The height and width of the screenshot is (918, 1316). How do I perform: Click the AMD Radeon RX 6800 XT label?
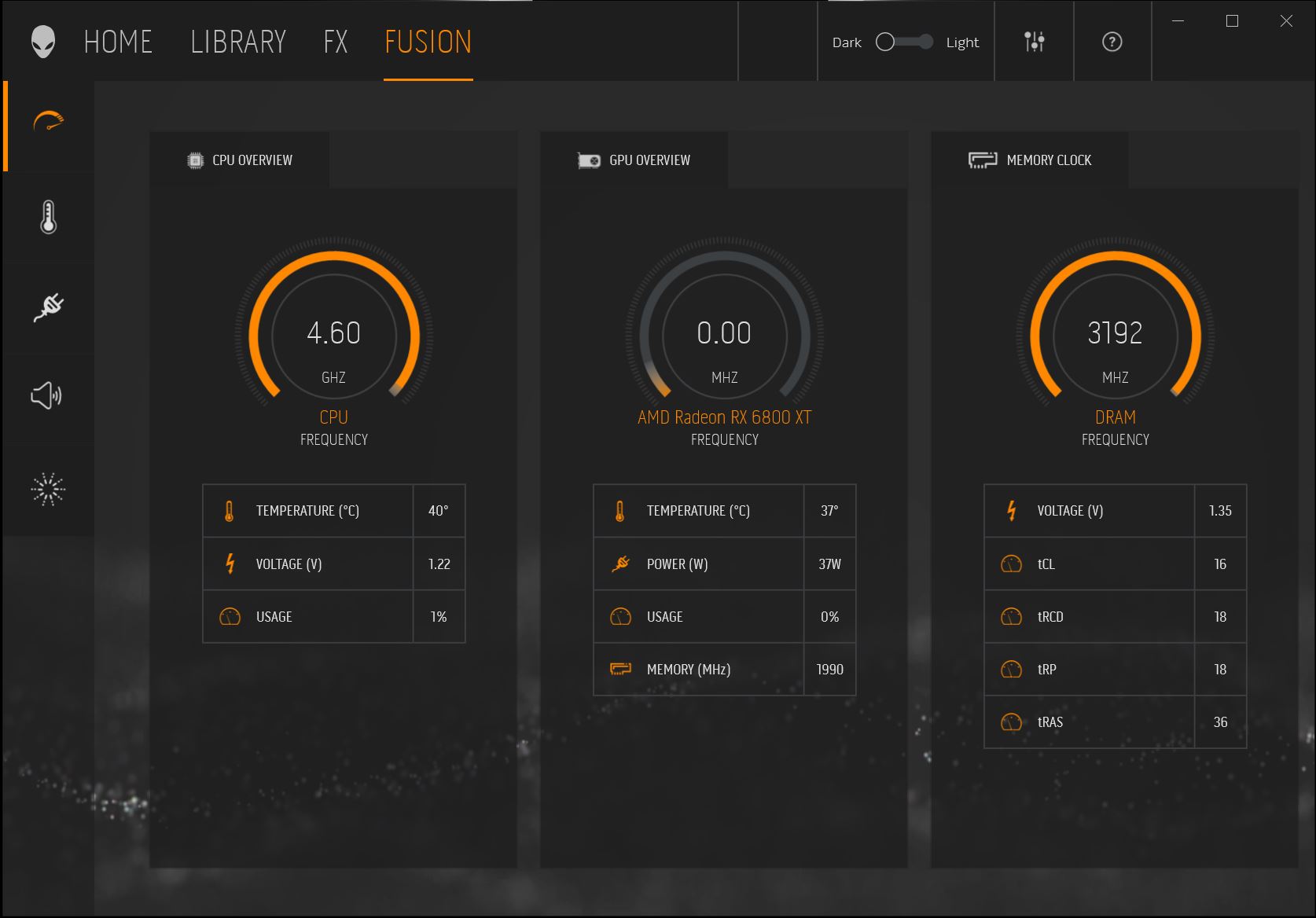[x=724, y=417]
